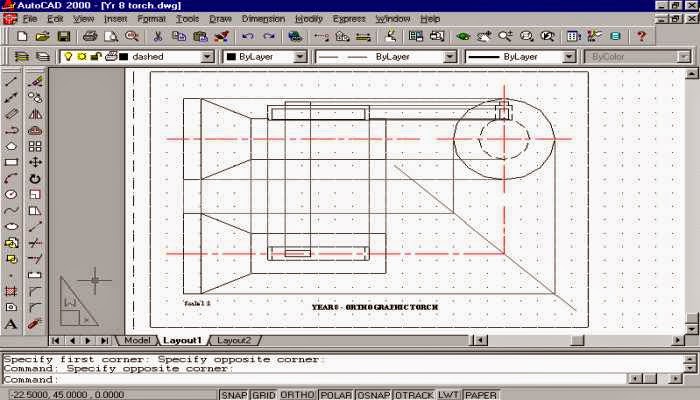Toggle layer on/off lightbulb icon
This screenshot has height=400, width=700.
(x=68, y=57)
